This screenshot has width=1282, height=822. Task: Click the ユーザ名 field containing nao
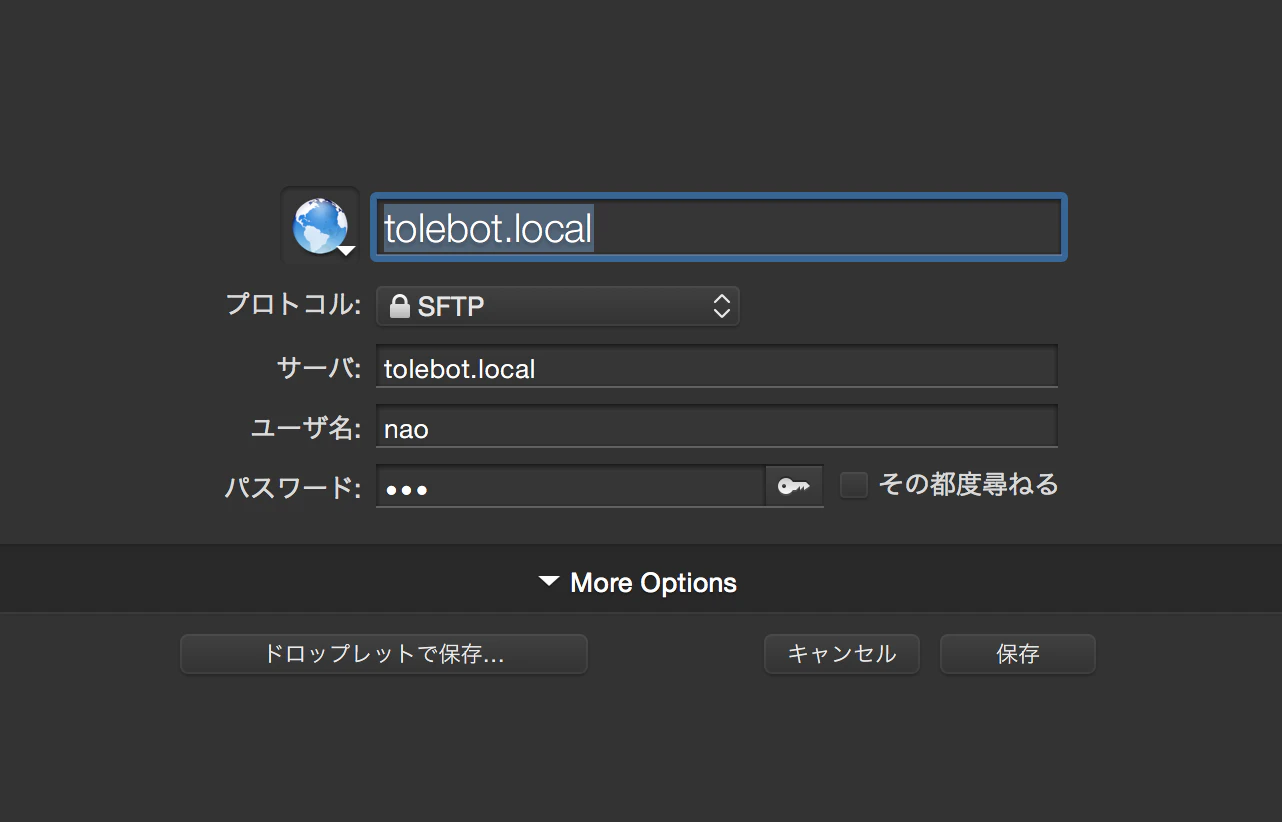[x=717, y=427]
